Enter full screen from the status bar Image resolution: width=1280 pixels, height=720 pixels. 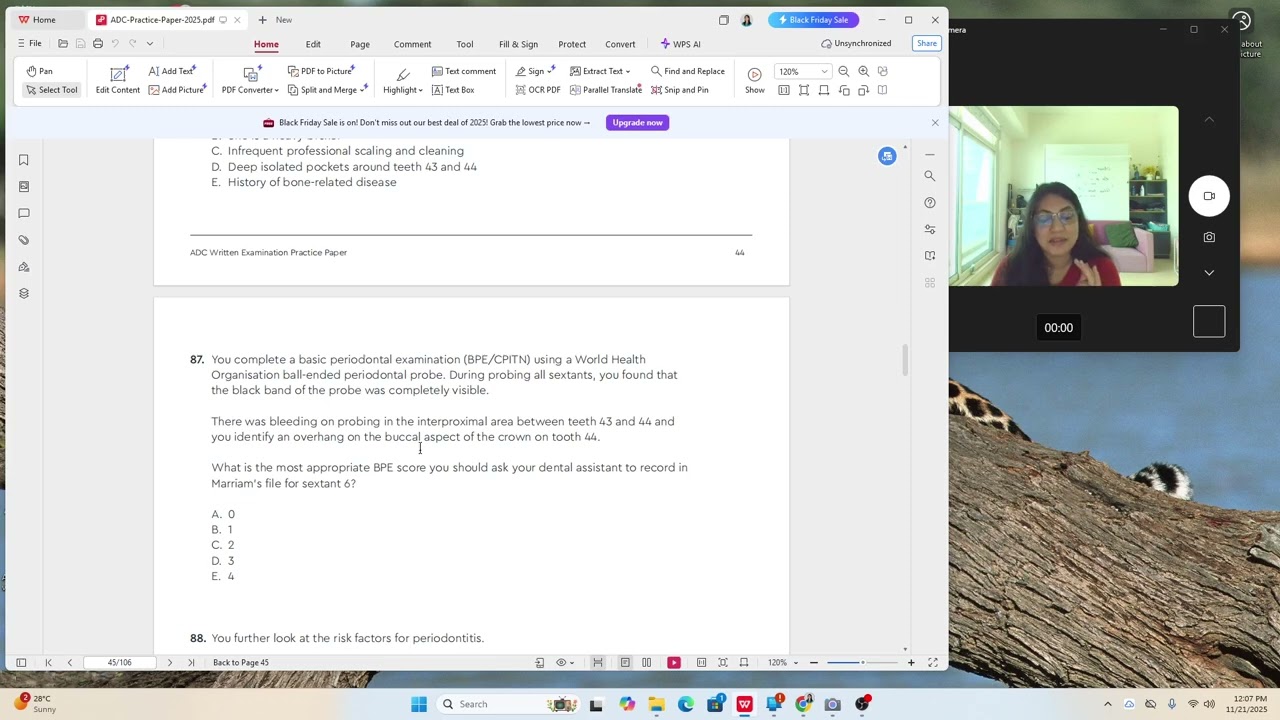933,663
